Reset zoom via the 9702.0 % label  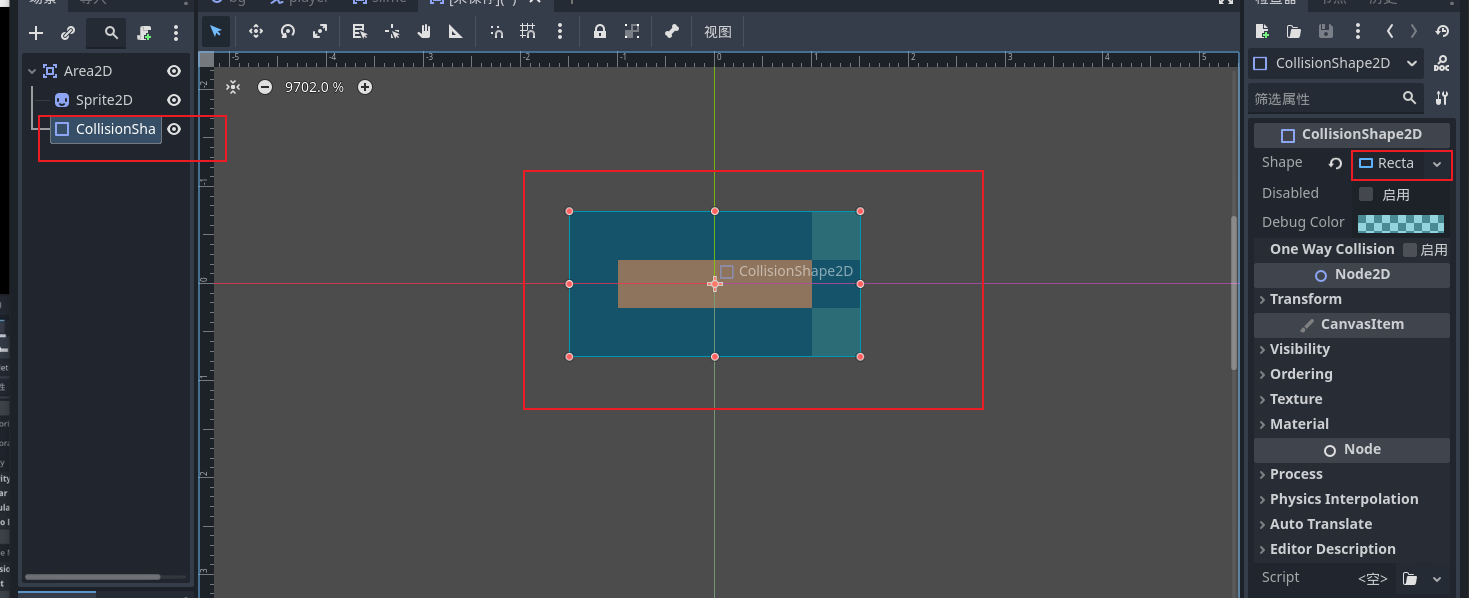point(314,87)
